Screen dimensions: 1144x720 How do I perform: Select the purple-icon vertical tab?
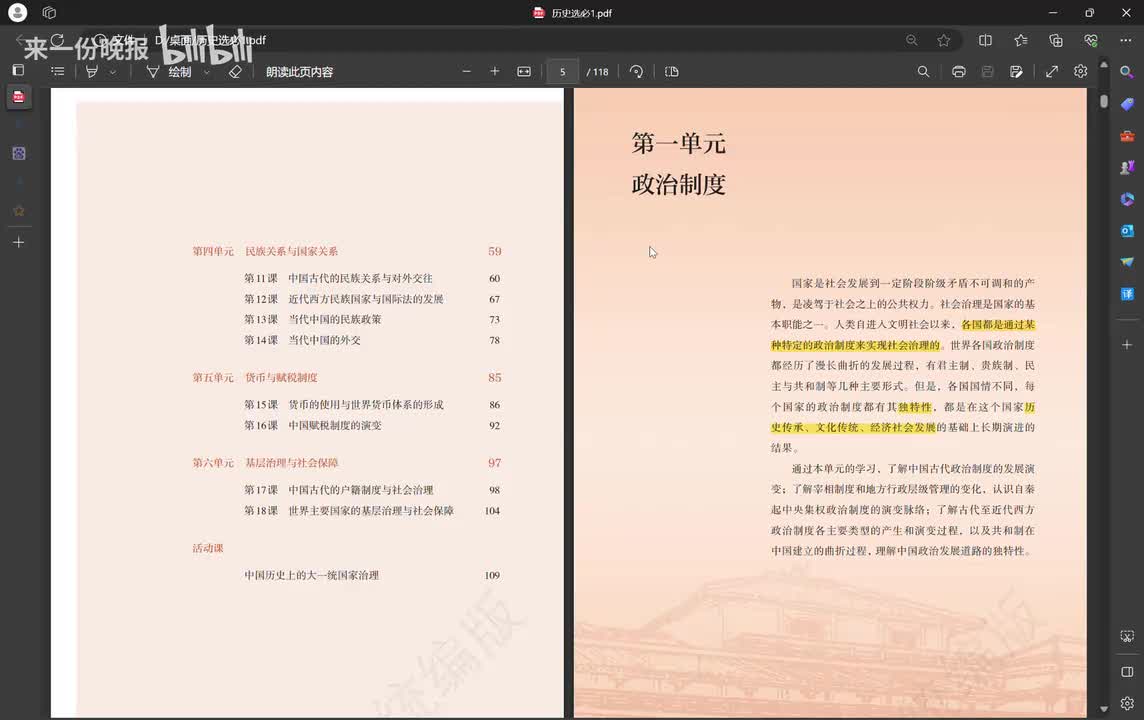pos(19,153)
